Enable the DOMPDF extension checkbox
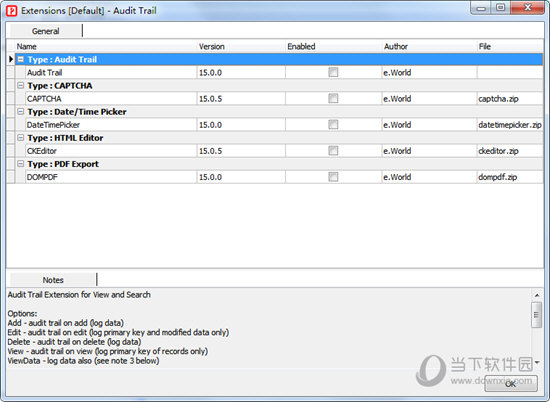Image resolution: width=550 pixels, height=402 pixels. pos(333,177)
